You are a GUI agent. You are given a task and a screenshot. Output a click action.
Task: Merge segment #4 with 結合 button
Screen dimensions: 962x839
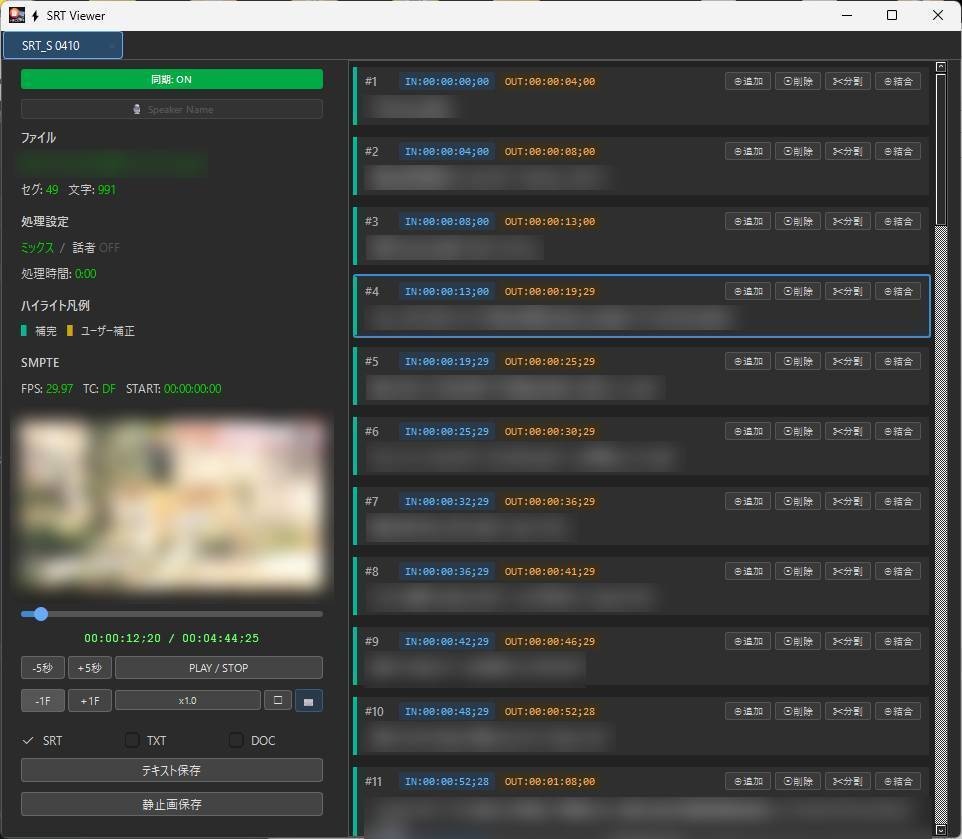(898, 291)
